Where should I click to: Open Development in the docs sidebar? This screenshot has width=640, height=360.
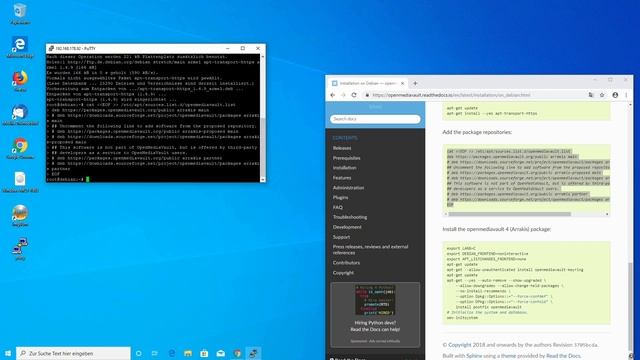(x=347, y=227)
